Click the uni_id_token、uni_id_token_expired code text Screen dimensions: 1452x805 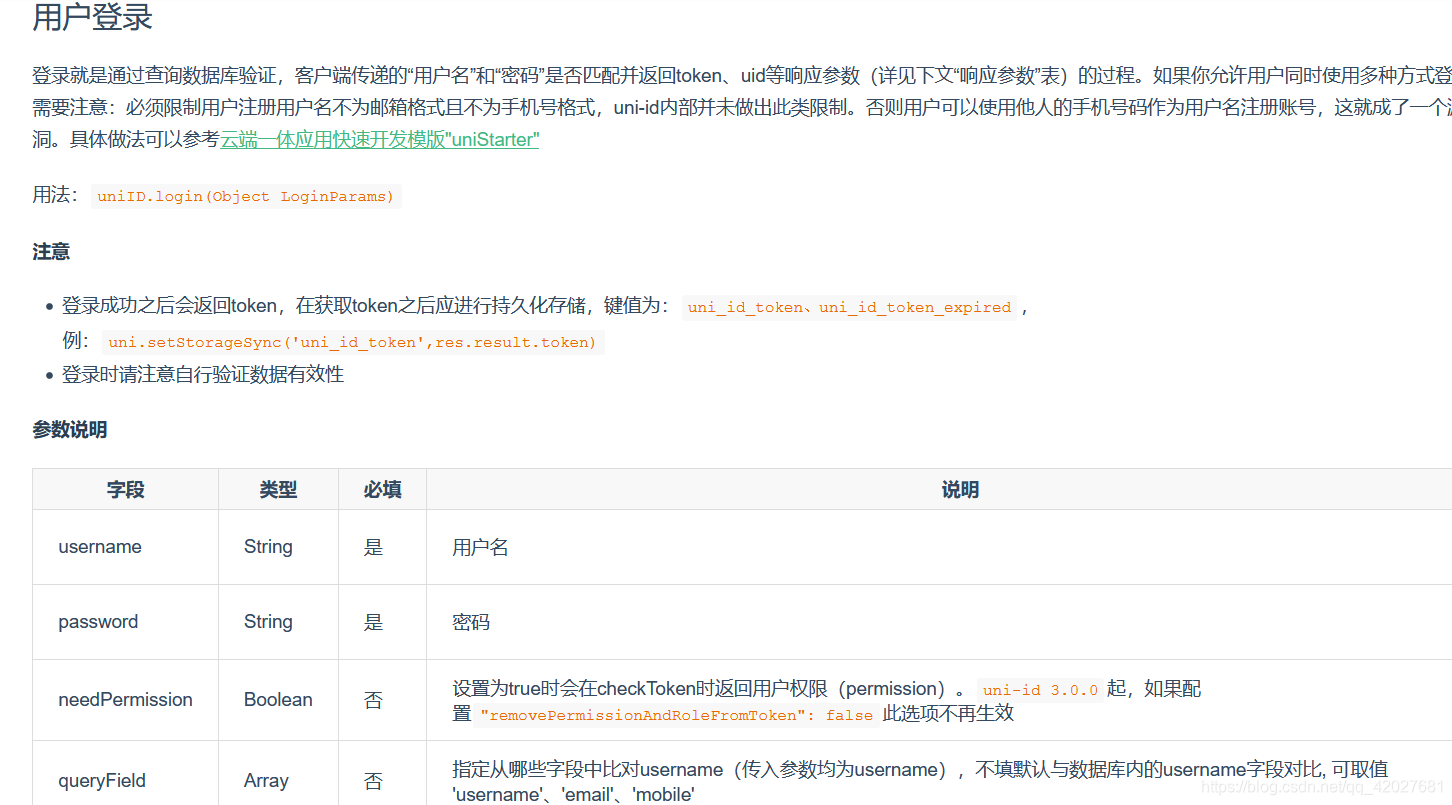(x=849, y=307)
